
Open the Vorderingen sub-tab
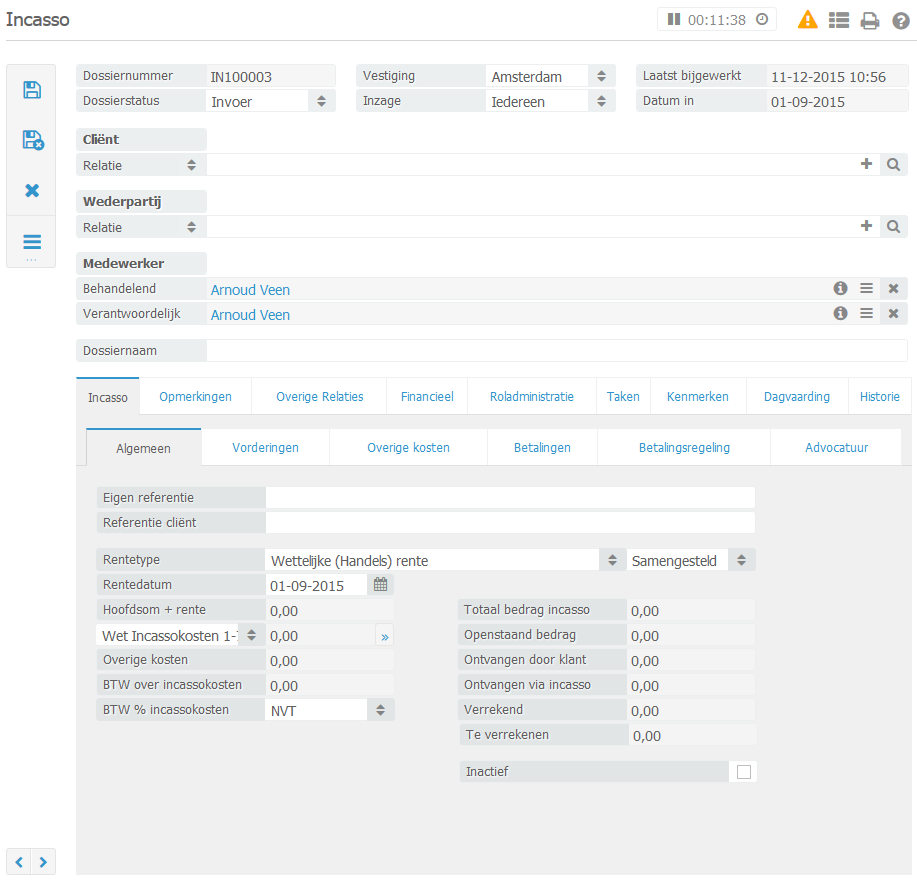click(x=266, y=448)
